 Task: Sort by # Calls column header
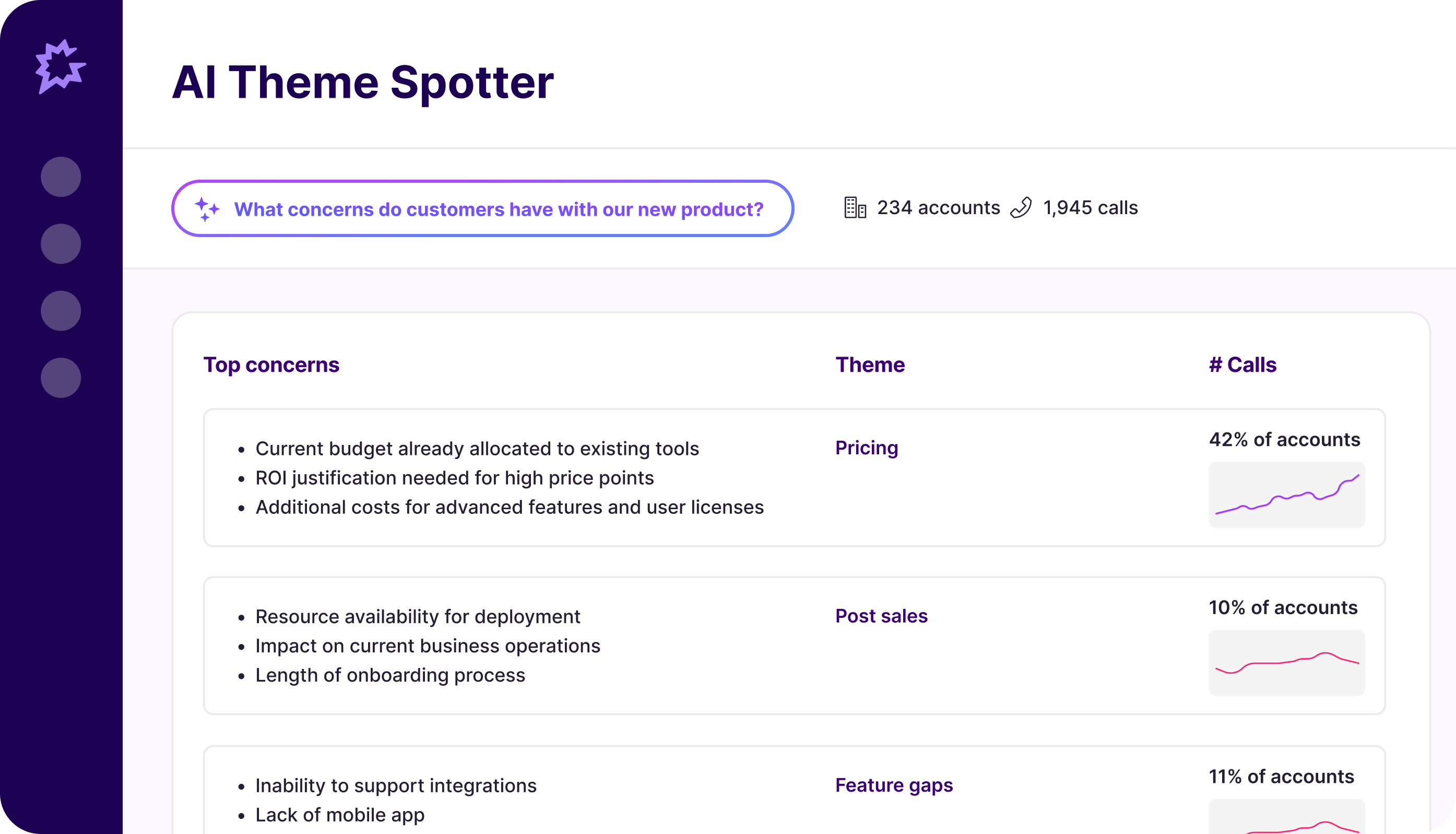[1242, 365]
